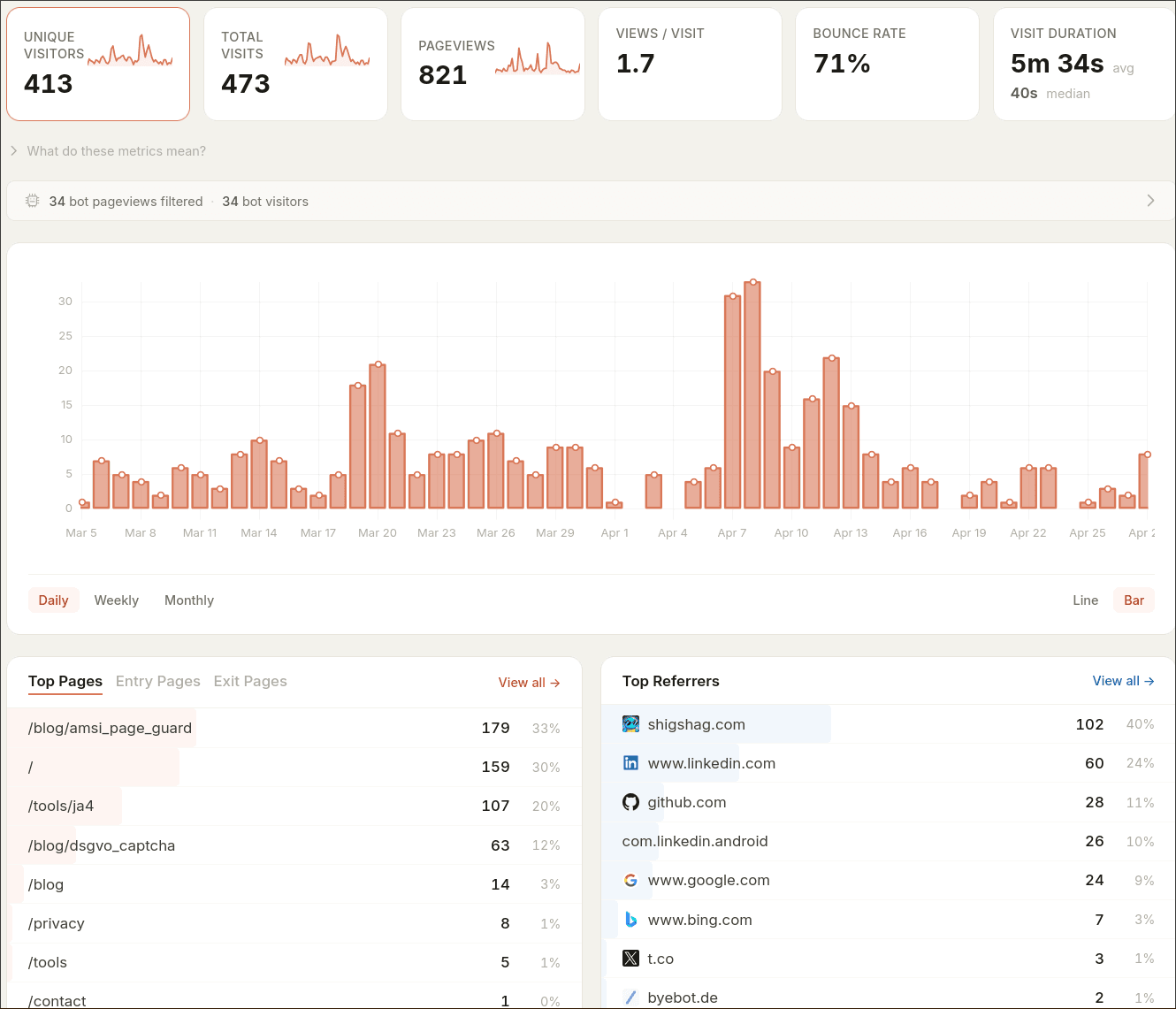The image size is (1176, 1009).
Task: Select the Daily interval
Action: click(53, 600)
